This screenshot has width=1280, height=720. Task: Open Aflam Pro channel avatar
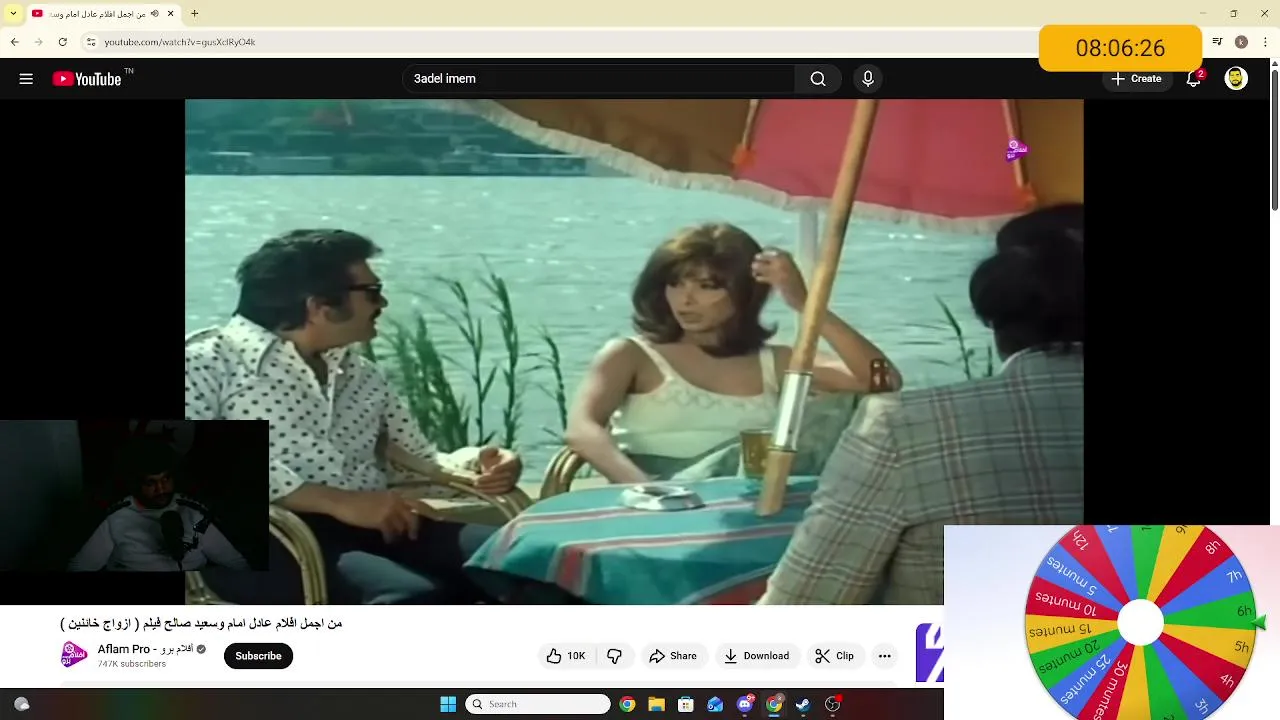[74, 656]
